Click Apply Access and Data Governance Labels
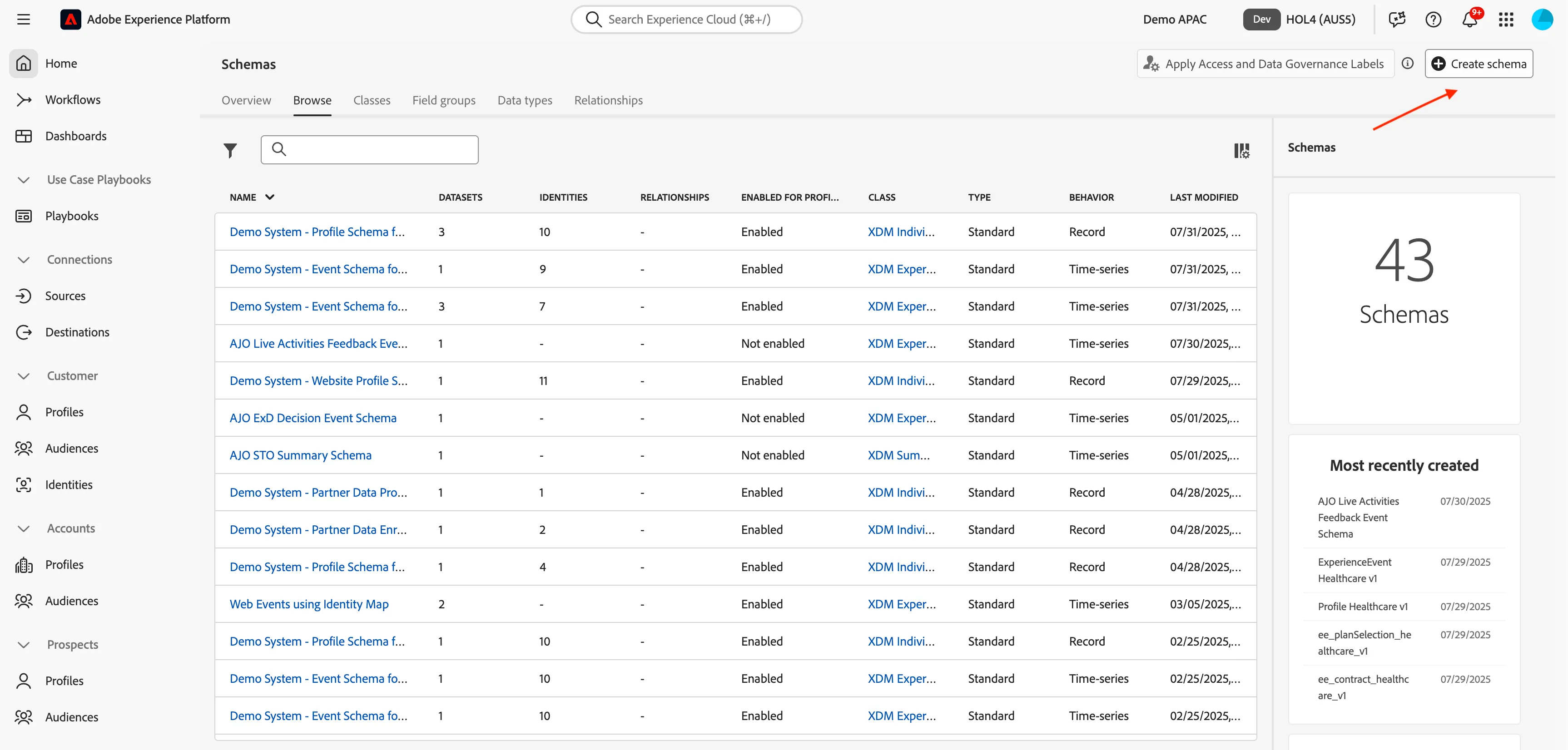 click(x=1265, y=64)
